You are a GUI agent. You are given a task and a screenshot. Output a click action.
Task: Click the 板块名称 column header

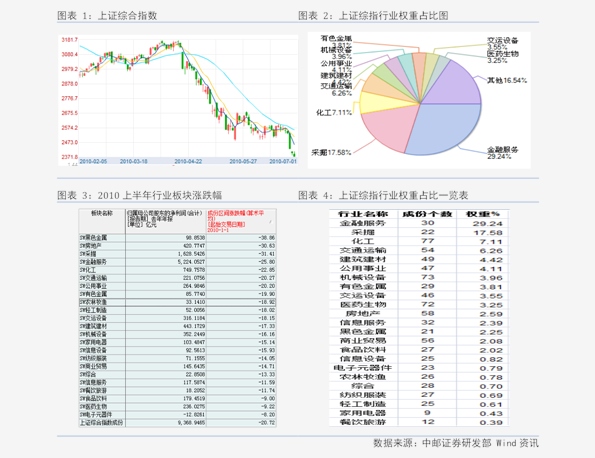[x=102, y=214]
